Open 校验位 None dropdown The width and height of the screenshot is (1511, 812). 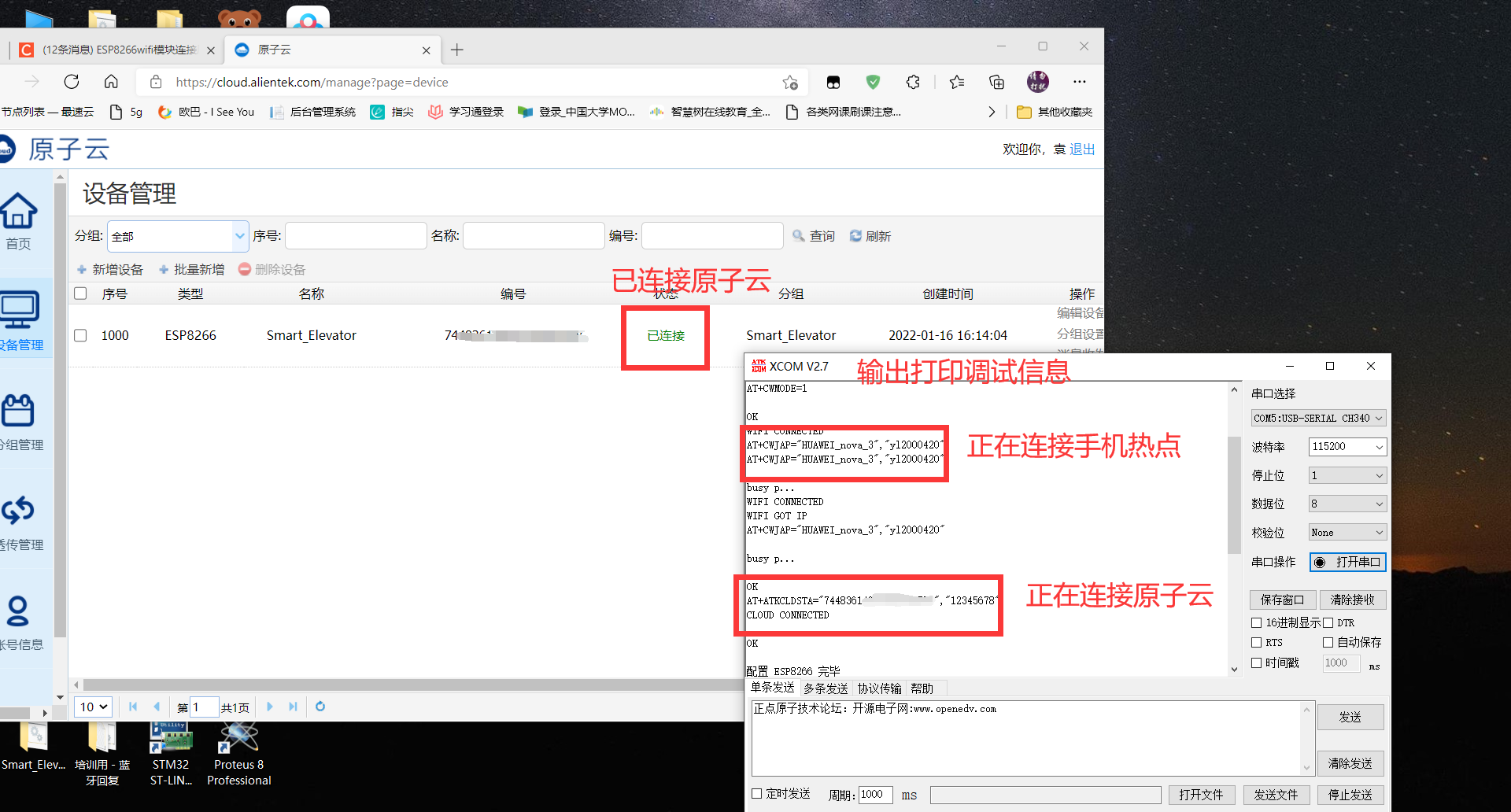click(x=1347, y=533)
